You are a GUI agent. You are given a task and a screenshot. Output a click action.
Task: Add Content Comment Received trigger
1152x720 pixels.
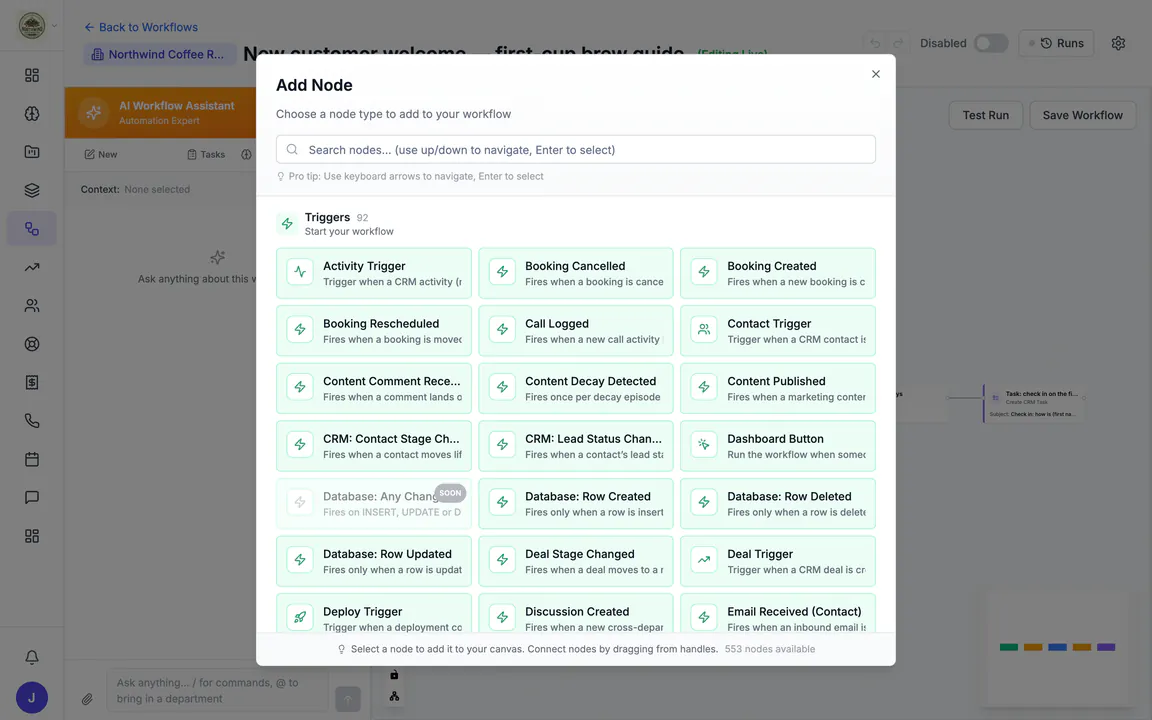coord(374,389)
